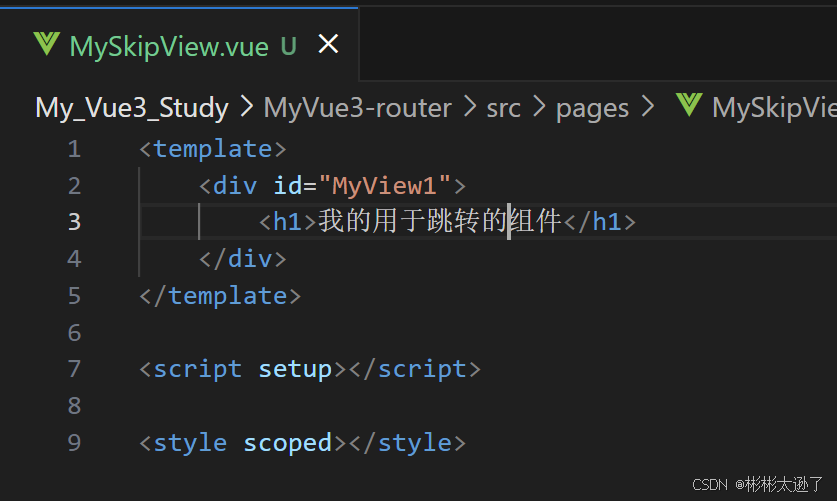Screen dimensions: 837x501
Task: Expand chevron after MyVue3-router breadcrumb
Action: [470, 107]
